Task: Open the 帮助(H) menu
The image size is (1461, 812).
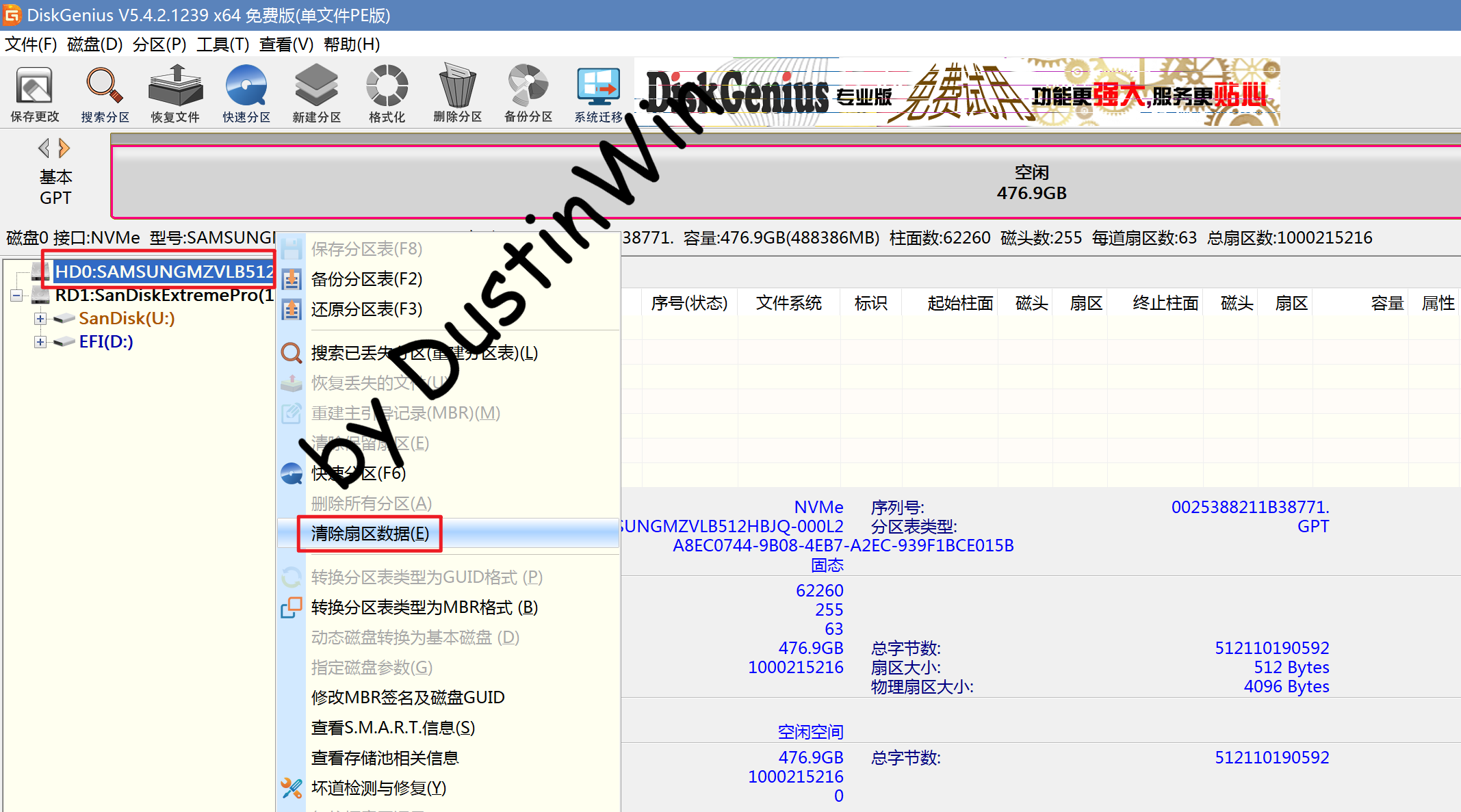Action: 352,44
